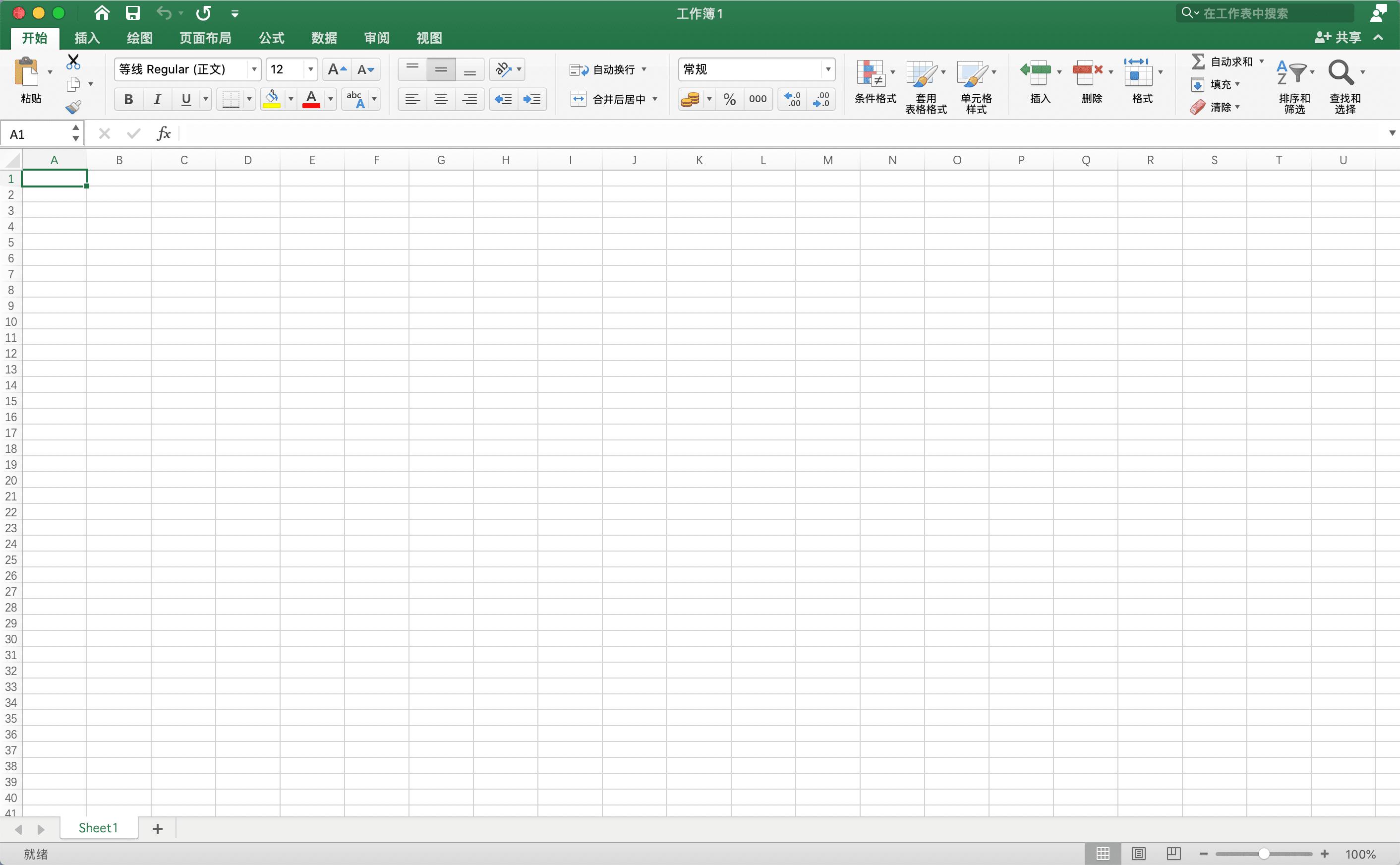Toggle bold formatting
This screenshot has height=865, width=1400.
pyautogui.click(x=128, y=100)
